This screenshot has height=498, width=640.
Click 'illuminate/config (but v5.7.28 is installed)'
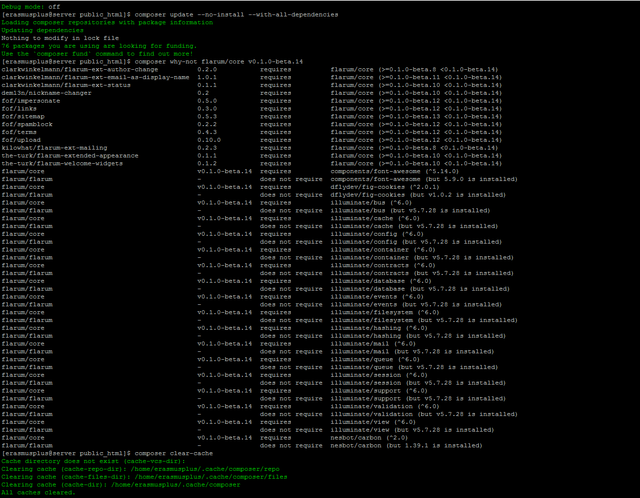[416, 242]
